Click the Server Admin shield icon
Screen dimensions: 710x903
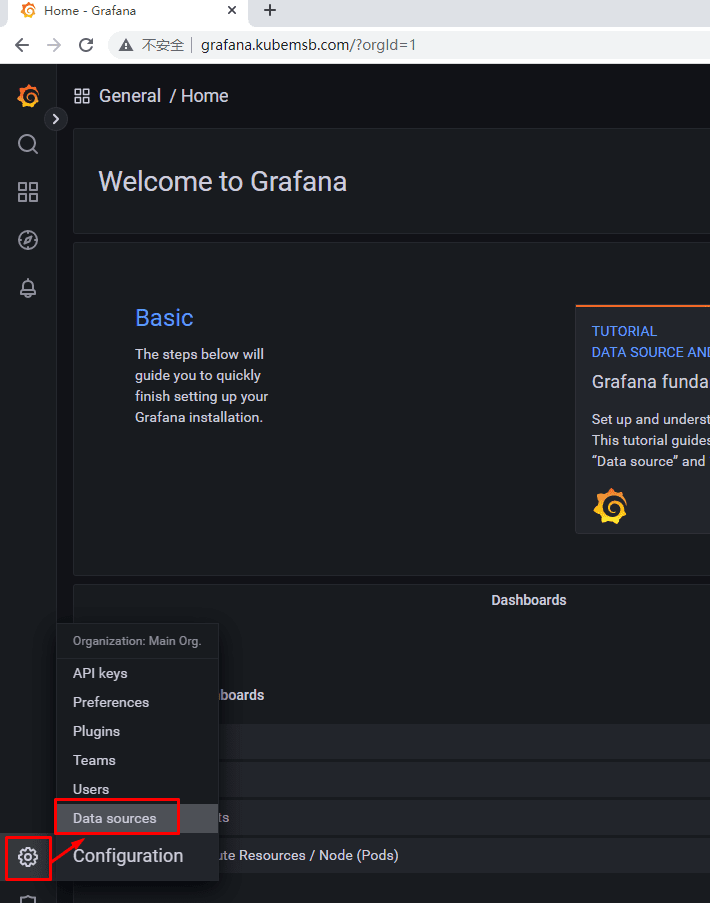point(28,898)
